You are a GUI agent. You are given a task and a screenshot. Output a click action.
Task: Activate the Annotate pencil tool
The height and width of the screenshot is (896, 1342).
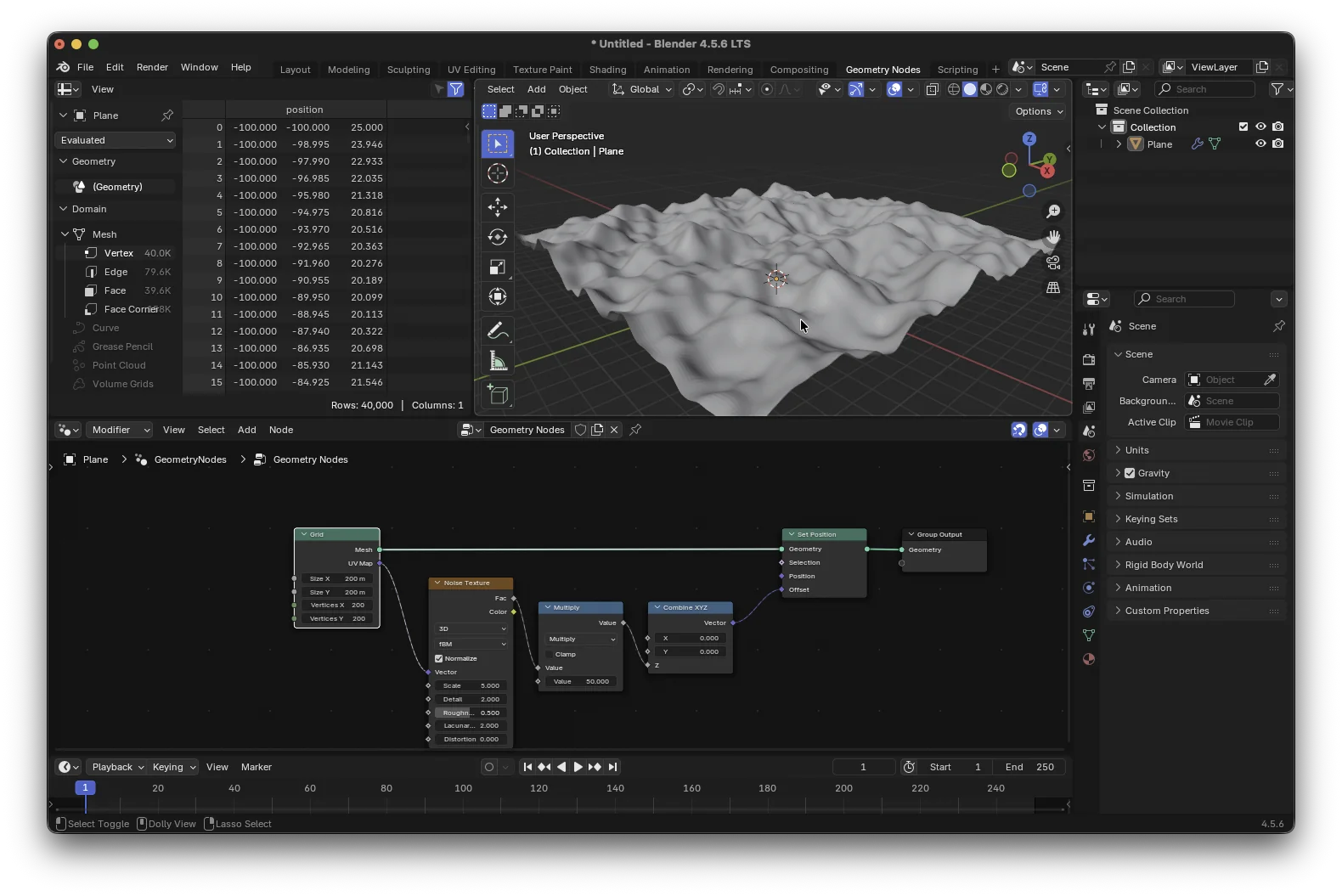point(498,330)
